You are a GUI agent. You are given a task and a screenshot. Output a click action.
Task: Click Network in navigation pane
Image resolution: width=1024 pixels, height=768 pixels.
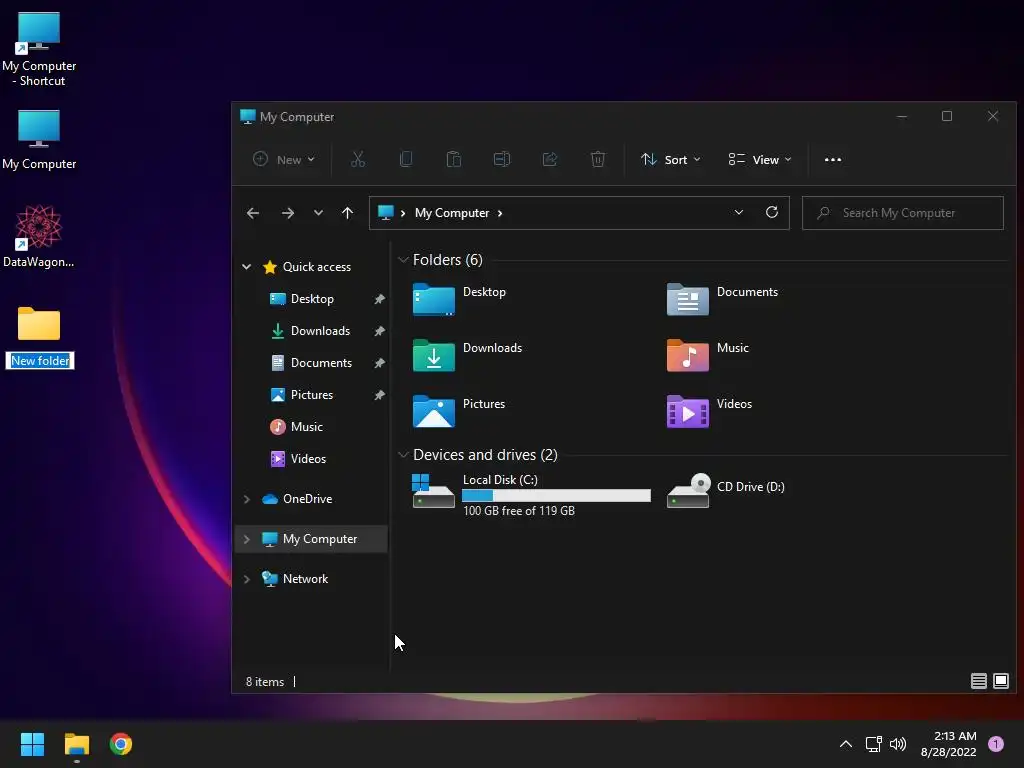click(x=305, y=579)
